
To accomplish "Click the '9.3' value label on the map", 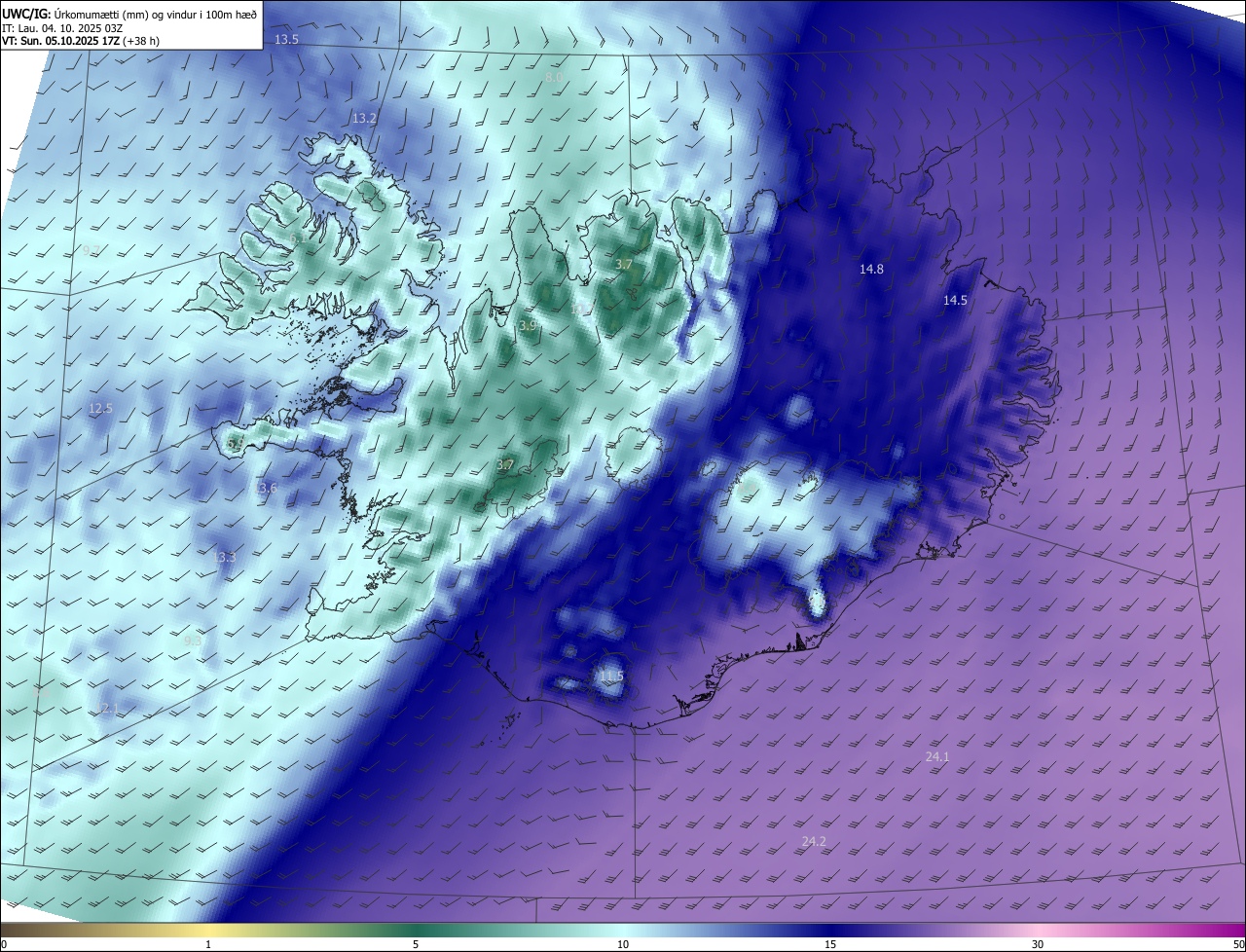I will click(x=193, y=641).
